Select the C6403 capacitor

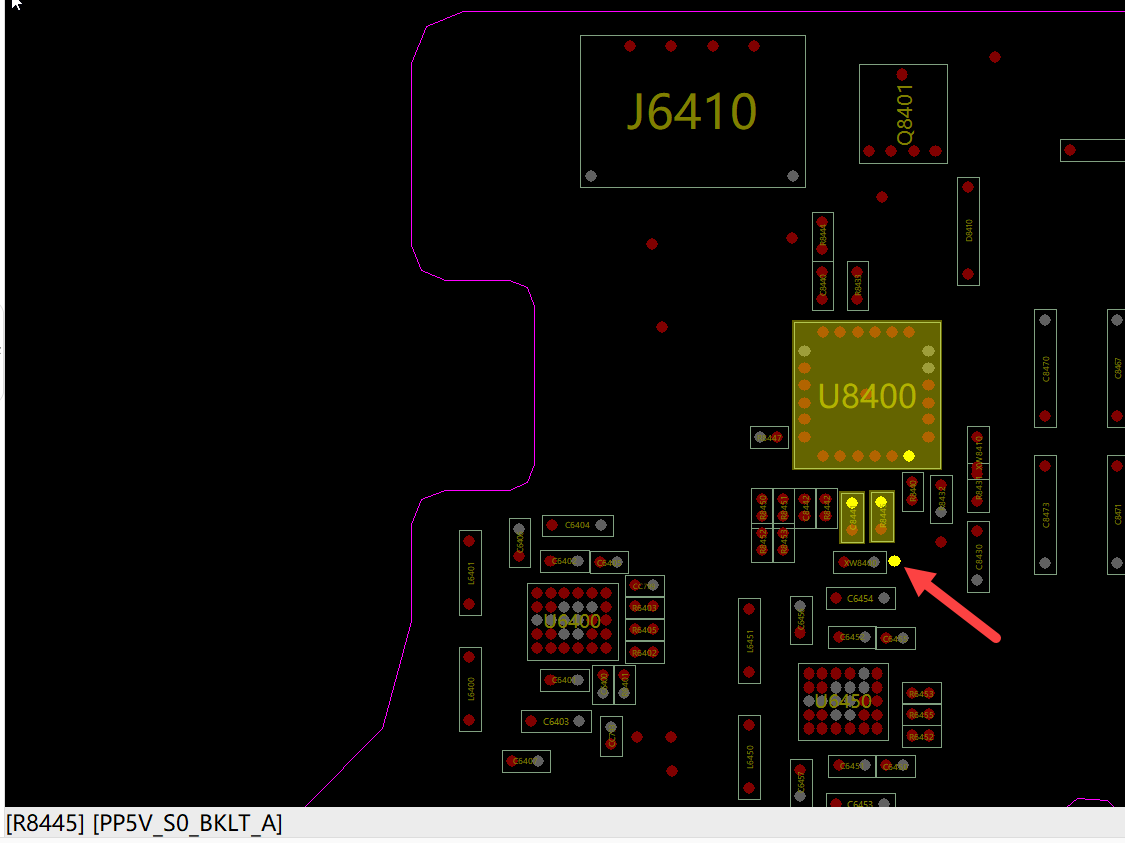tap(556, 721)
